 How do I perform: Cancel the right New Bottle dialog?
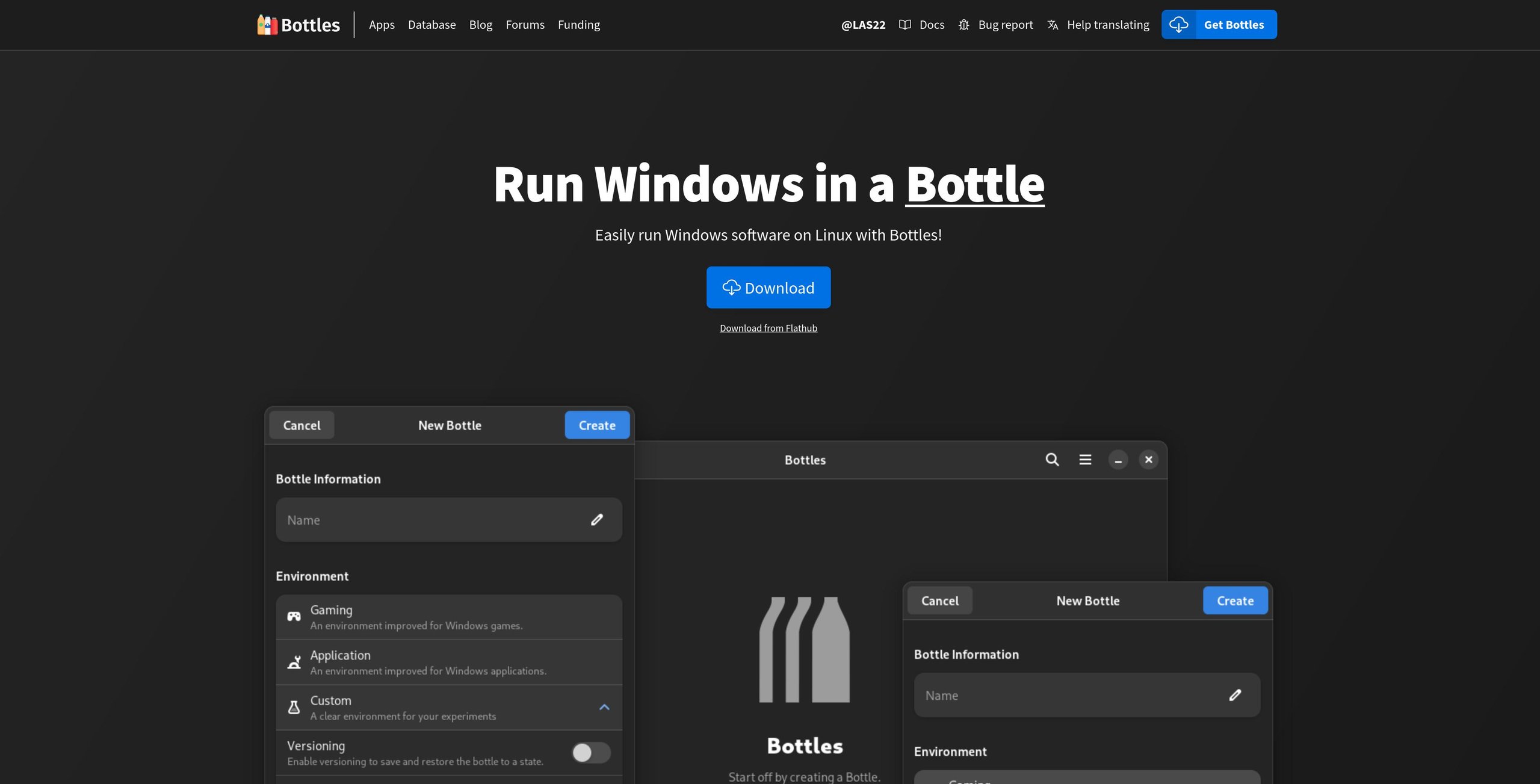coord(939,600)
